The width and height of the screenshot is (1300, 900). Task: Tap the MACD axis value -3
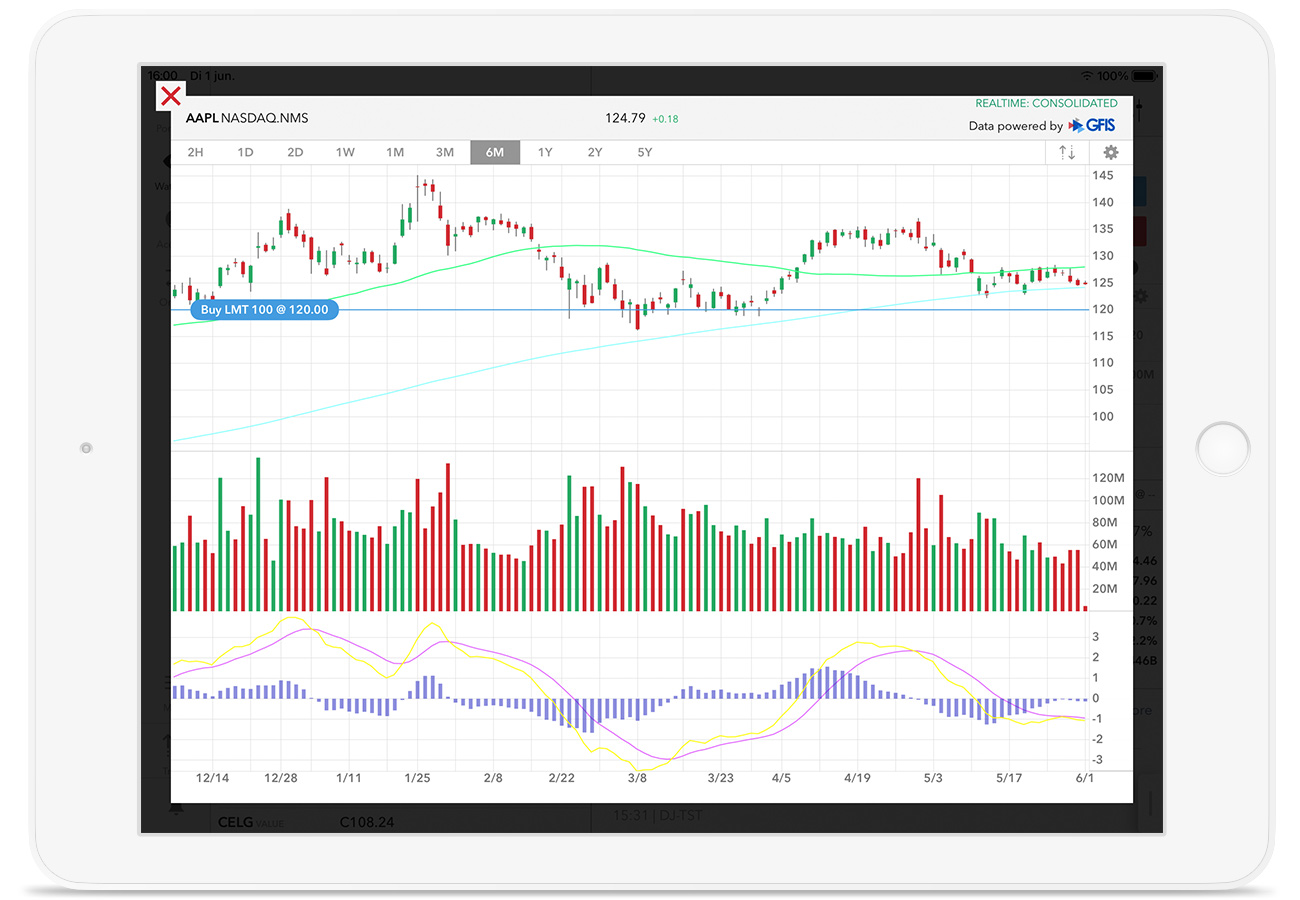[1096, 760]
